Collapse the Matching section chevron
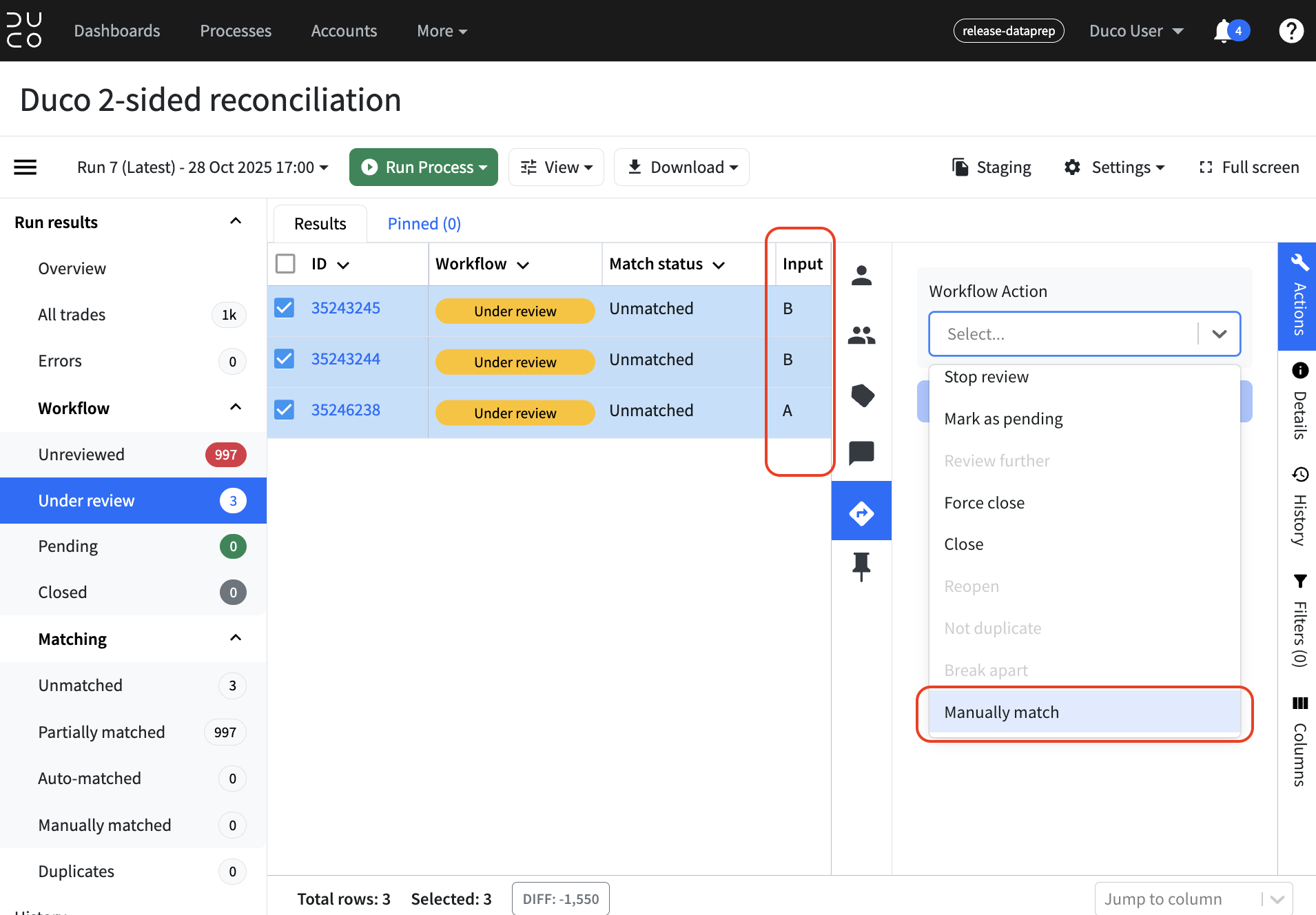This screenshot has width=1316, height=915. point(236,638)
